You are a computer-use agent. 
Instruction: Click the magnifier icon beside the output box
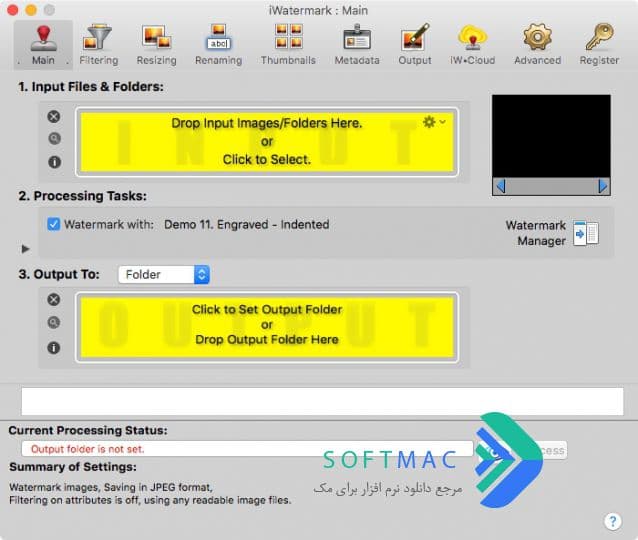(53, 323)
